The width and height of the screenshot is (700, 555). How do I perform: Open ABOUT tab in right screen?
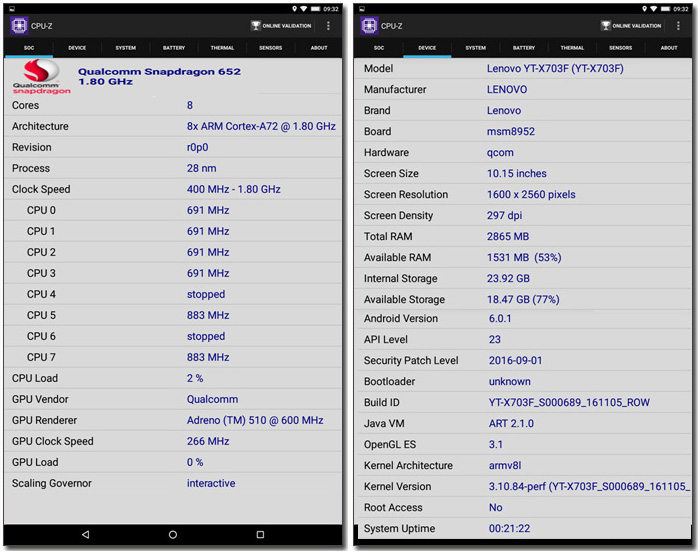(x=669, y=48)
